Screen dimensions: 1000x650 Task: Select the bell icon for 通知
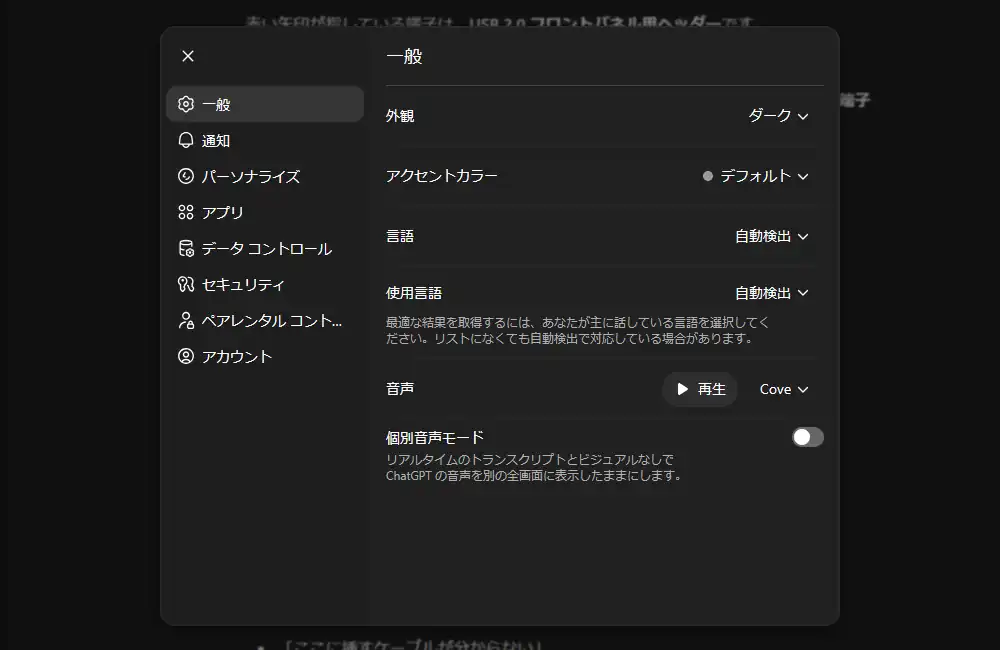point(185,140)
